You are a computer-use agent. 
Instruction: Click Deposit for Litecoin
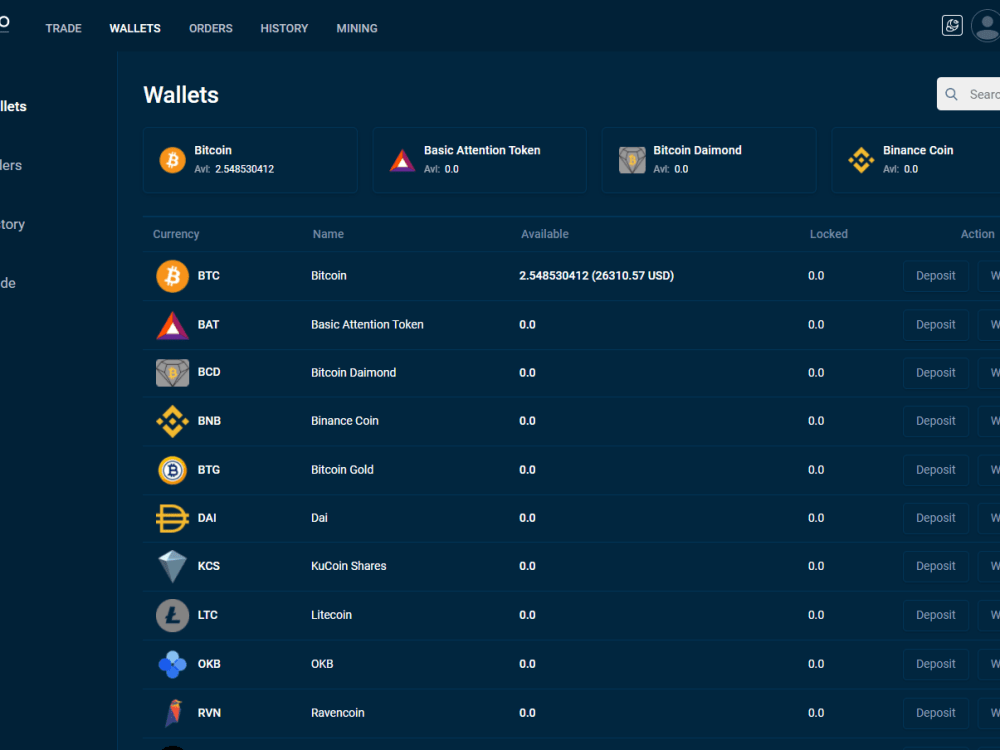tap(936, 615)
